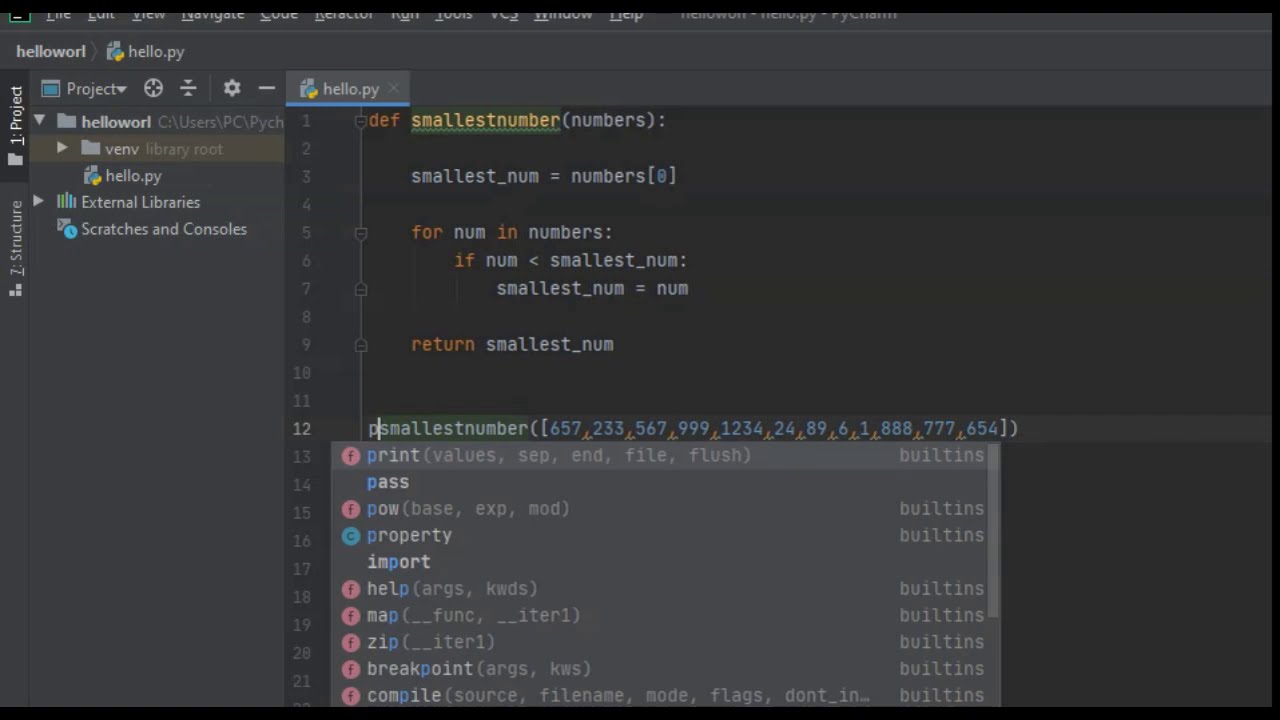Open the Help menu
1280x720 pixels.
(626, 14)
